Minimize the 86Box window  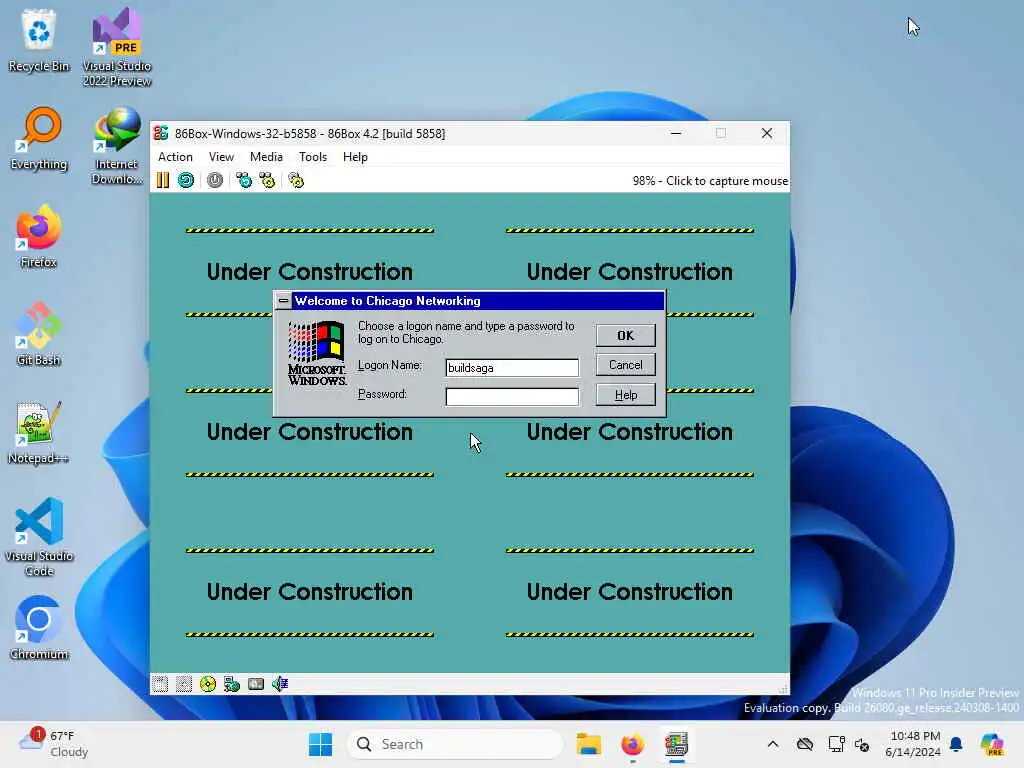[676, 133]
